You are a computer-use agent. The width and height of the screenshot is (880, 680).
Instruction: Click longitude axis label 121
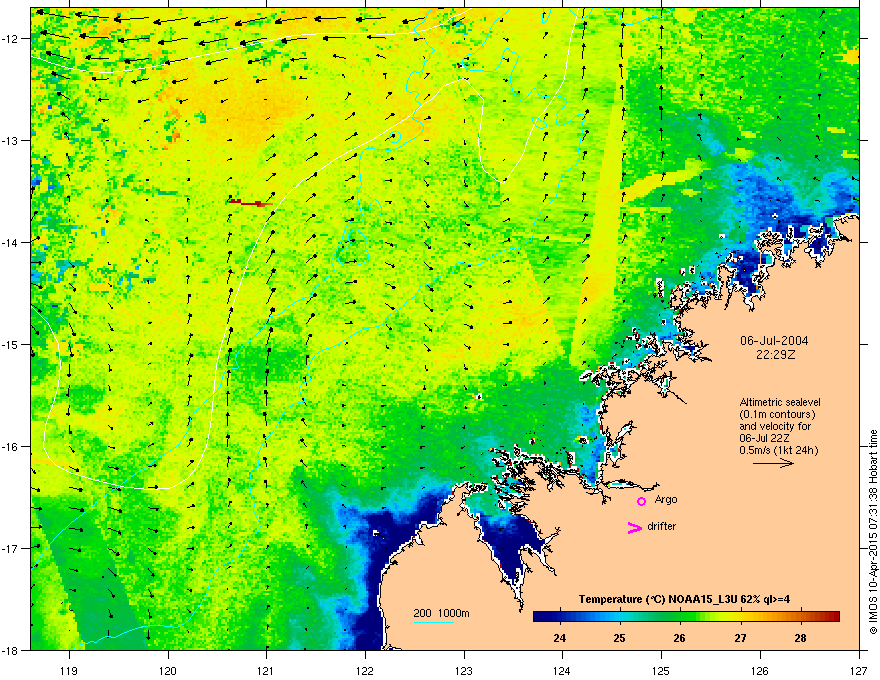pos(266,670)
